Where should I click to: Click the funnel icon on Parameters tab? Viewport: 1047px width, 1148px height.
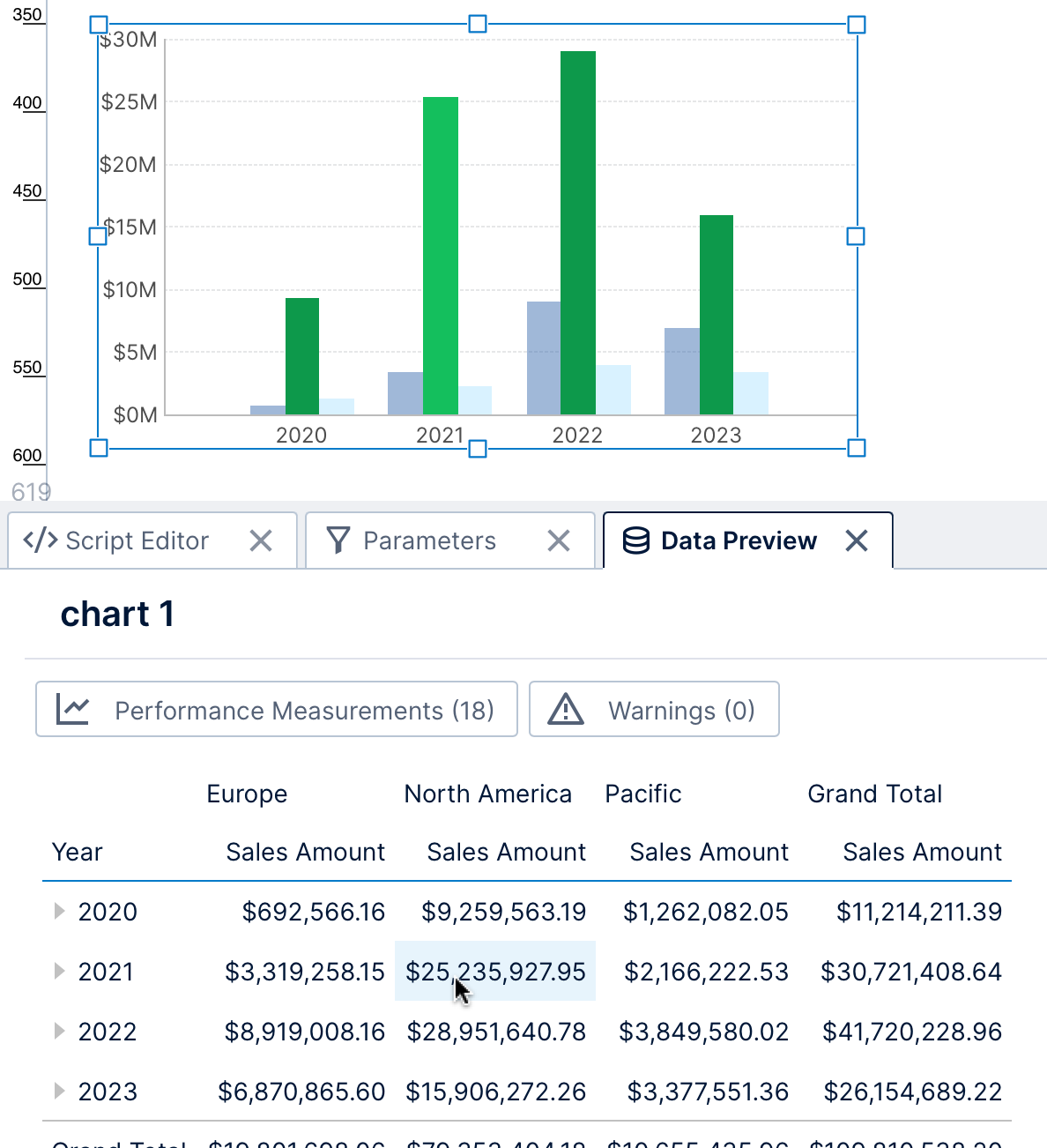[x=339, y=540]
